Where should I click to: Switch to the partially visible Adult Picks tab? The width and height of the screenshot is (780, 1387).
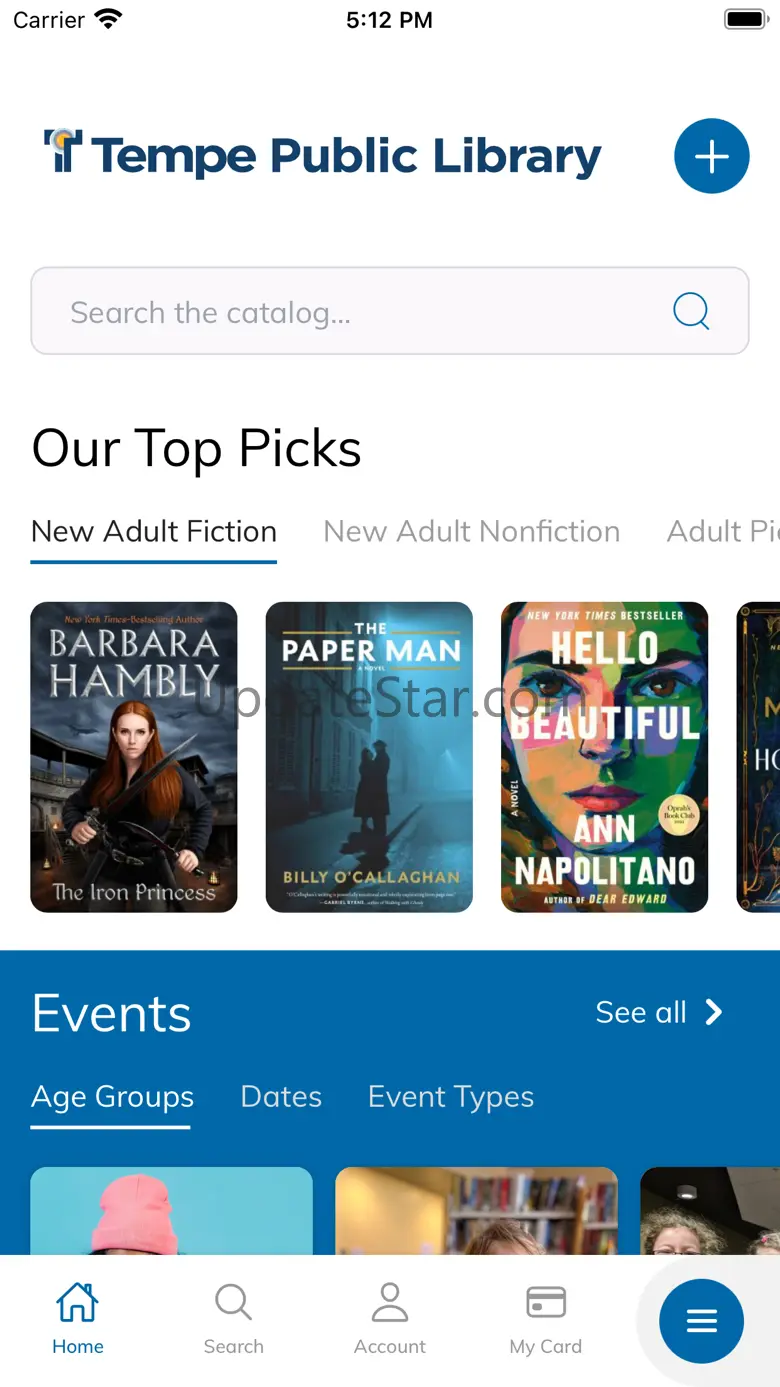[x=721, y=531]
